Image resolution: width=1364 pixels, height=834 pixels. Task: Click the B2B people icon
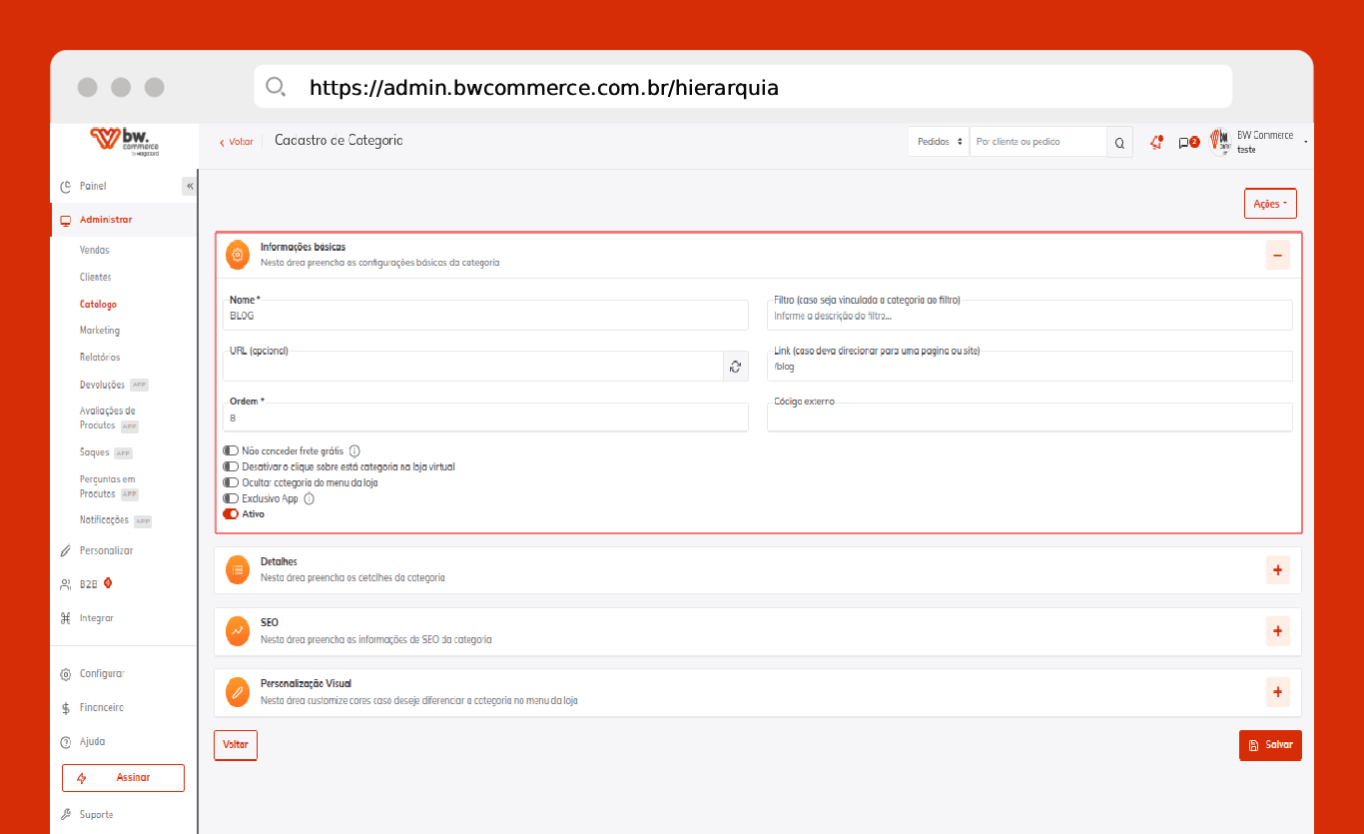[66, 585]
